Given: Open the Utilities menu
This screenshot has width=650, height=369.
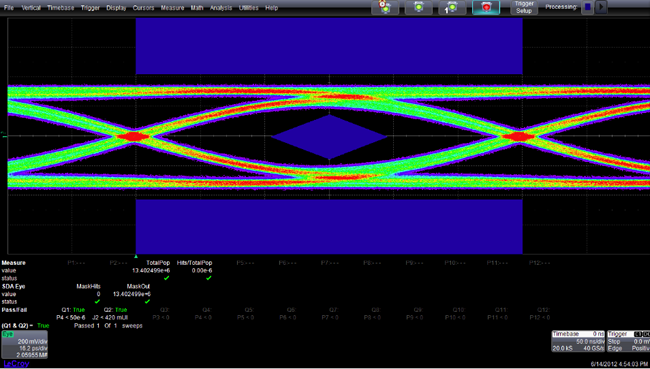Looking at the screenshot, I should coord(249,8).
